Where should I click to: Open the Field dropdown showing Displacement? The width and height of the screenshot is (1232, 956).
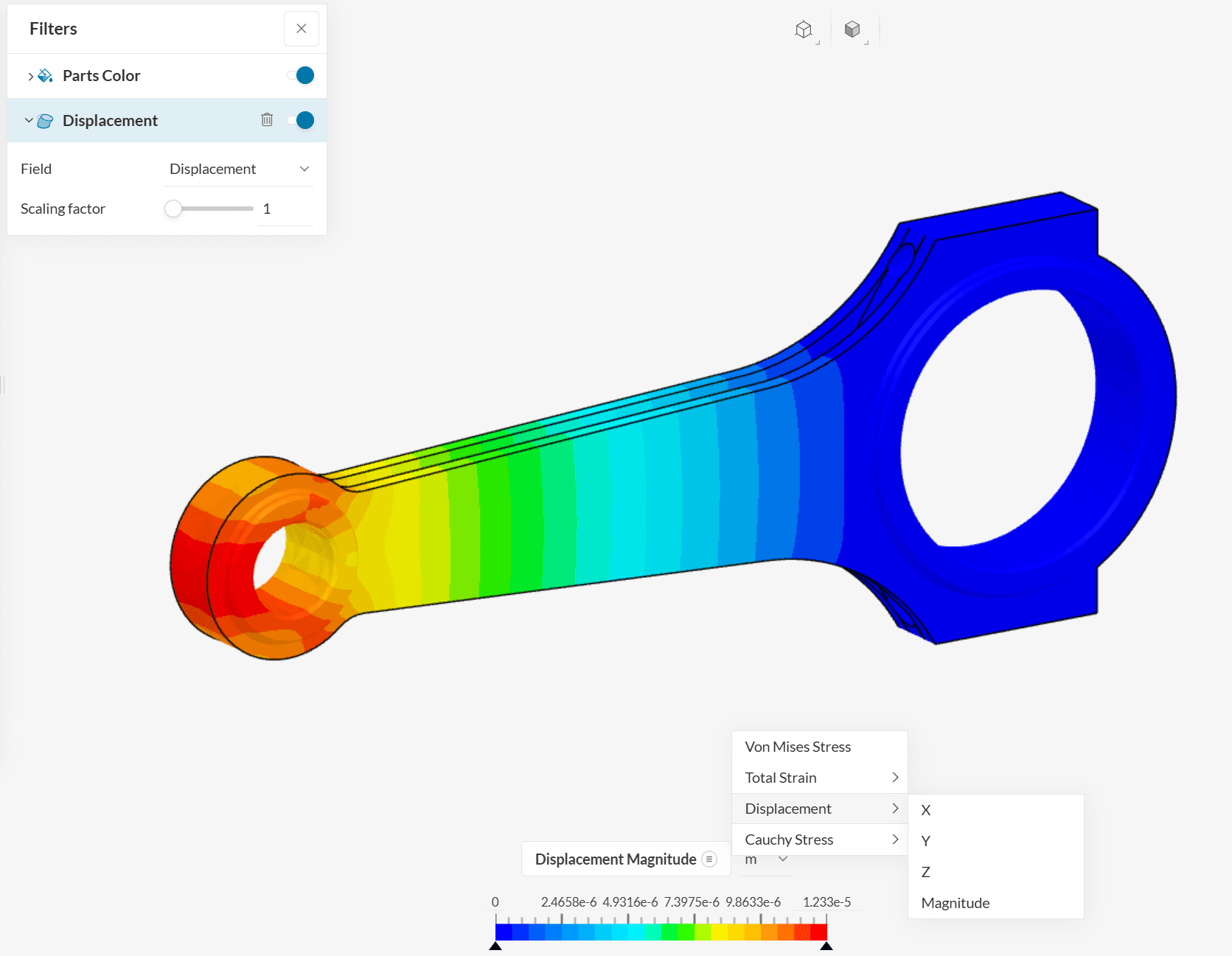pos(239,169)
